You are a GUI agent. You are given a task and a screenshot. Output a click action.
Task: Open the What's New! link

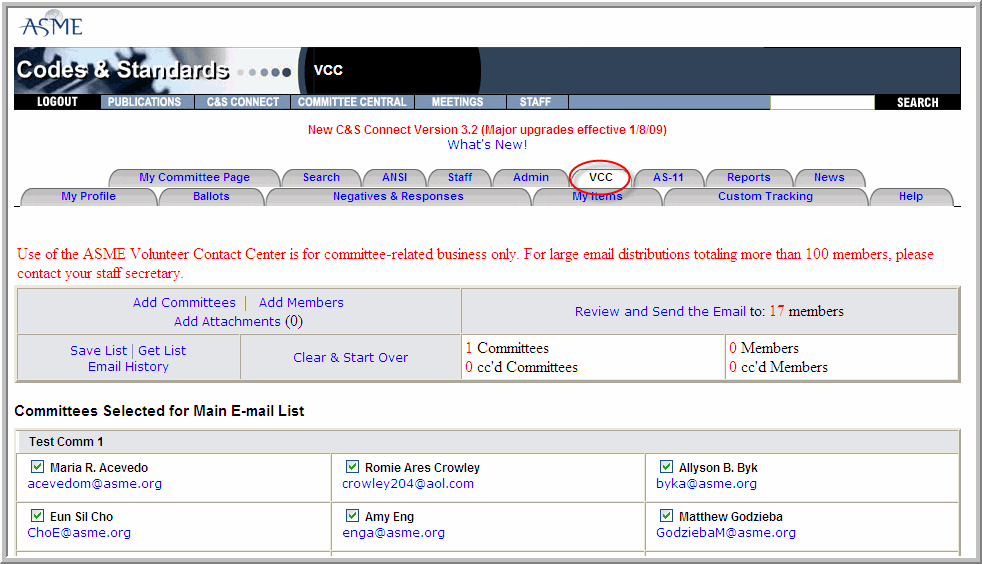click(487, 145)
